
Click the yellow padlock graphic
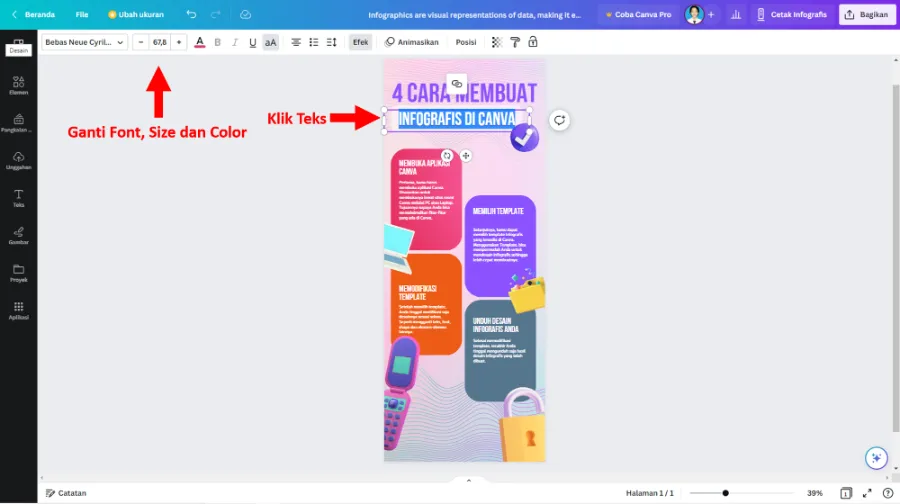521,426
